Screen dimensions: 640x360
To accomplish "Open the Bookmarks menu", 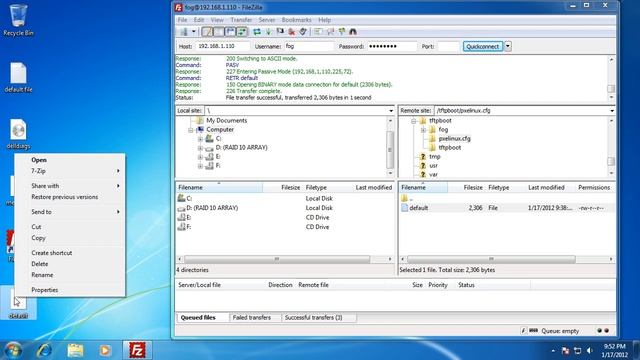I will point(296,20).
